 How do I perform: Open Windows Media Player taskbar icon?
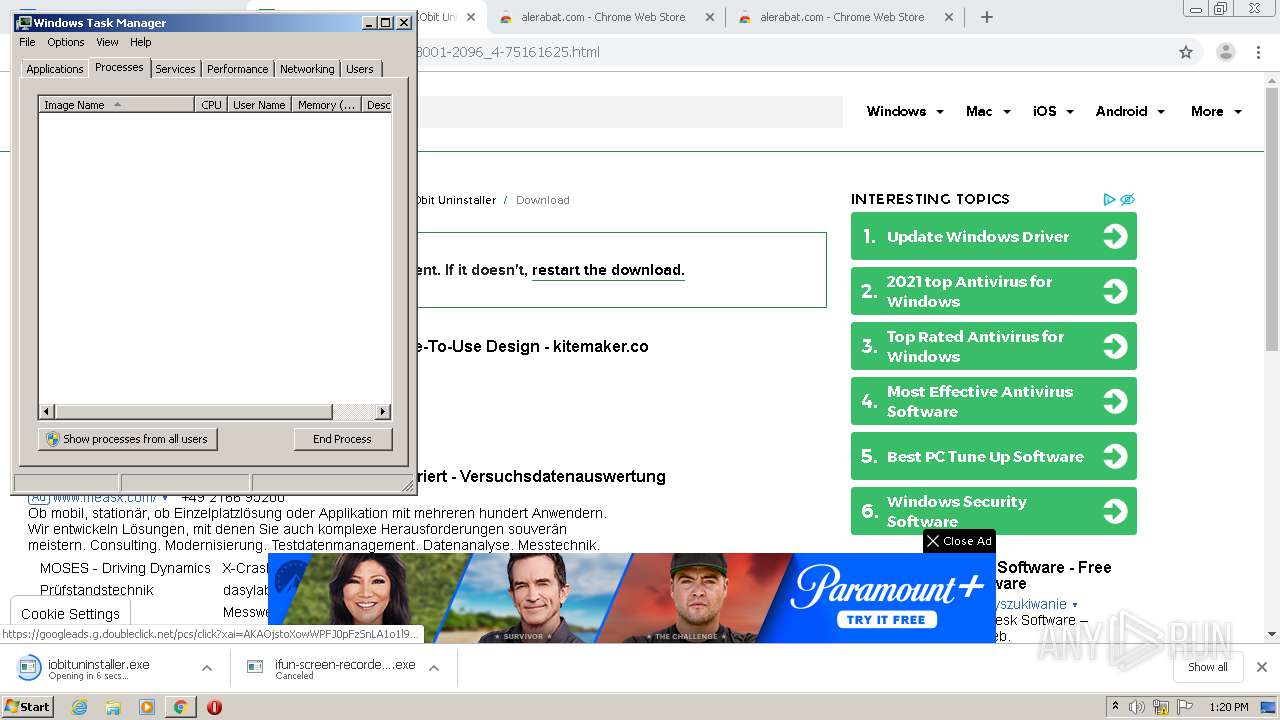pos(147,707)
